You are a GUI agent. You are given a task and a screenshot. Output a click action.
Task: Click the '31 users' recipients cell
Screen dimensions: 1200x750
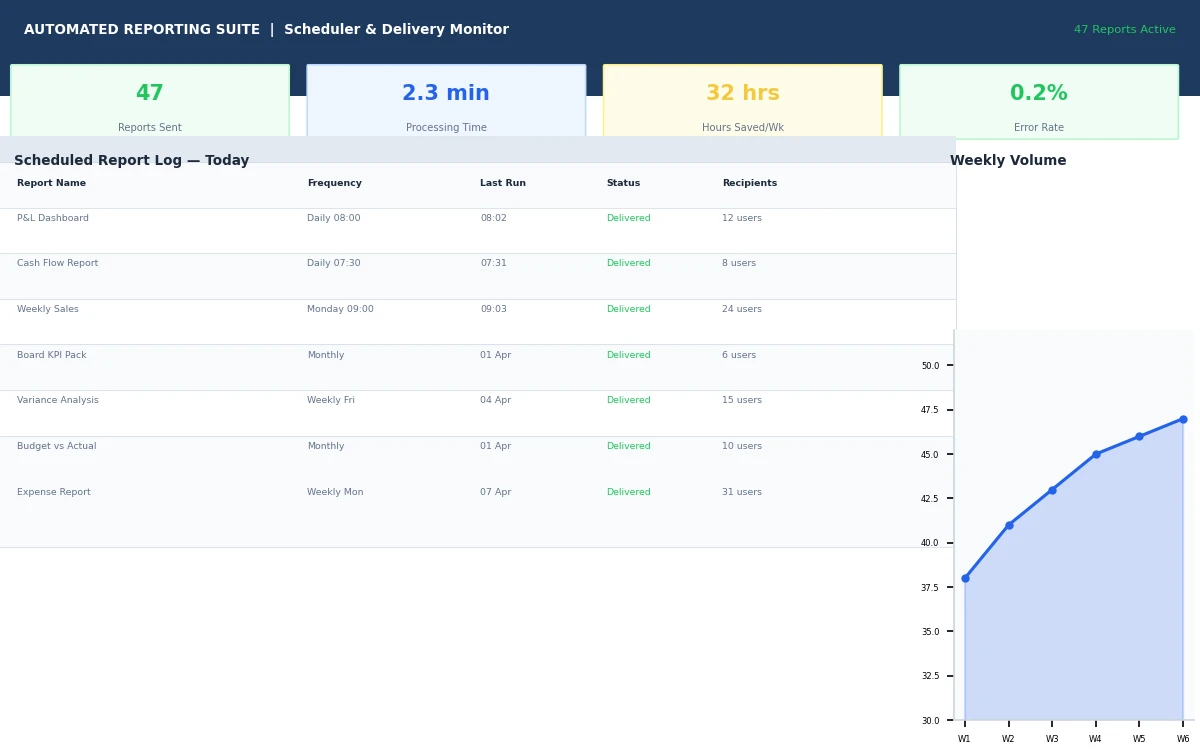coord(742,493)
